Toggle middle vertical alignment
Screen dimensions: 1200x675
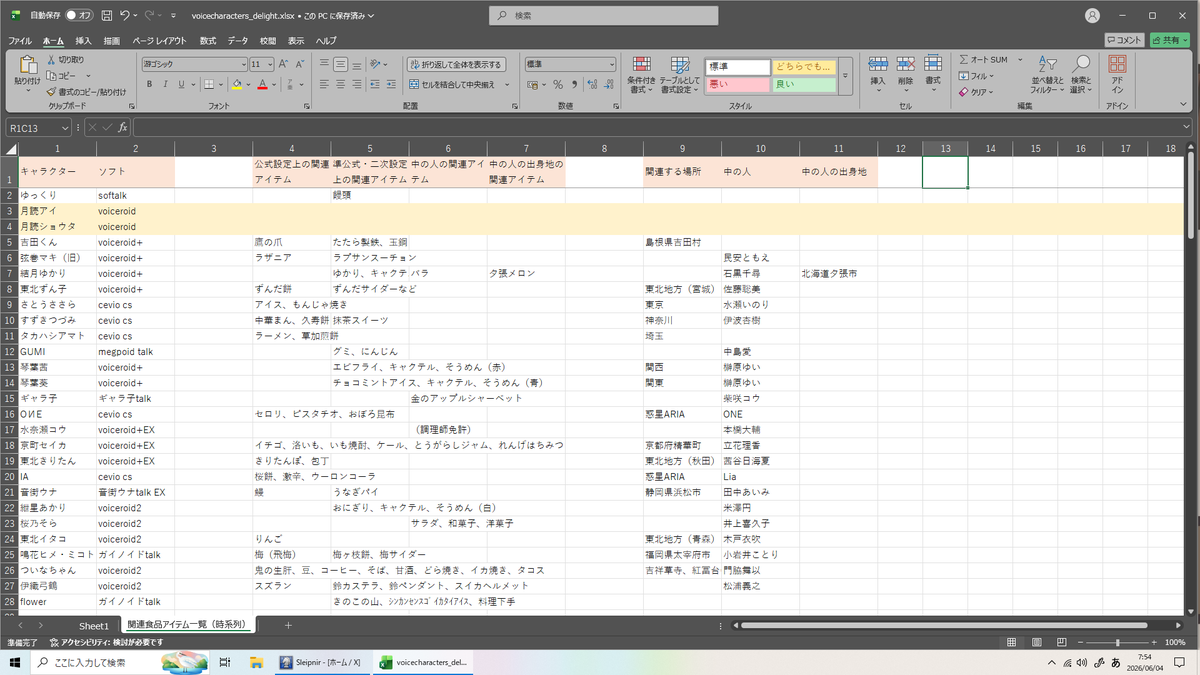point(341,64)
